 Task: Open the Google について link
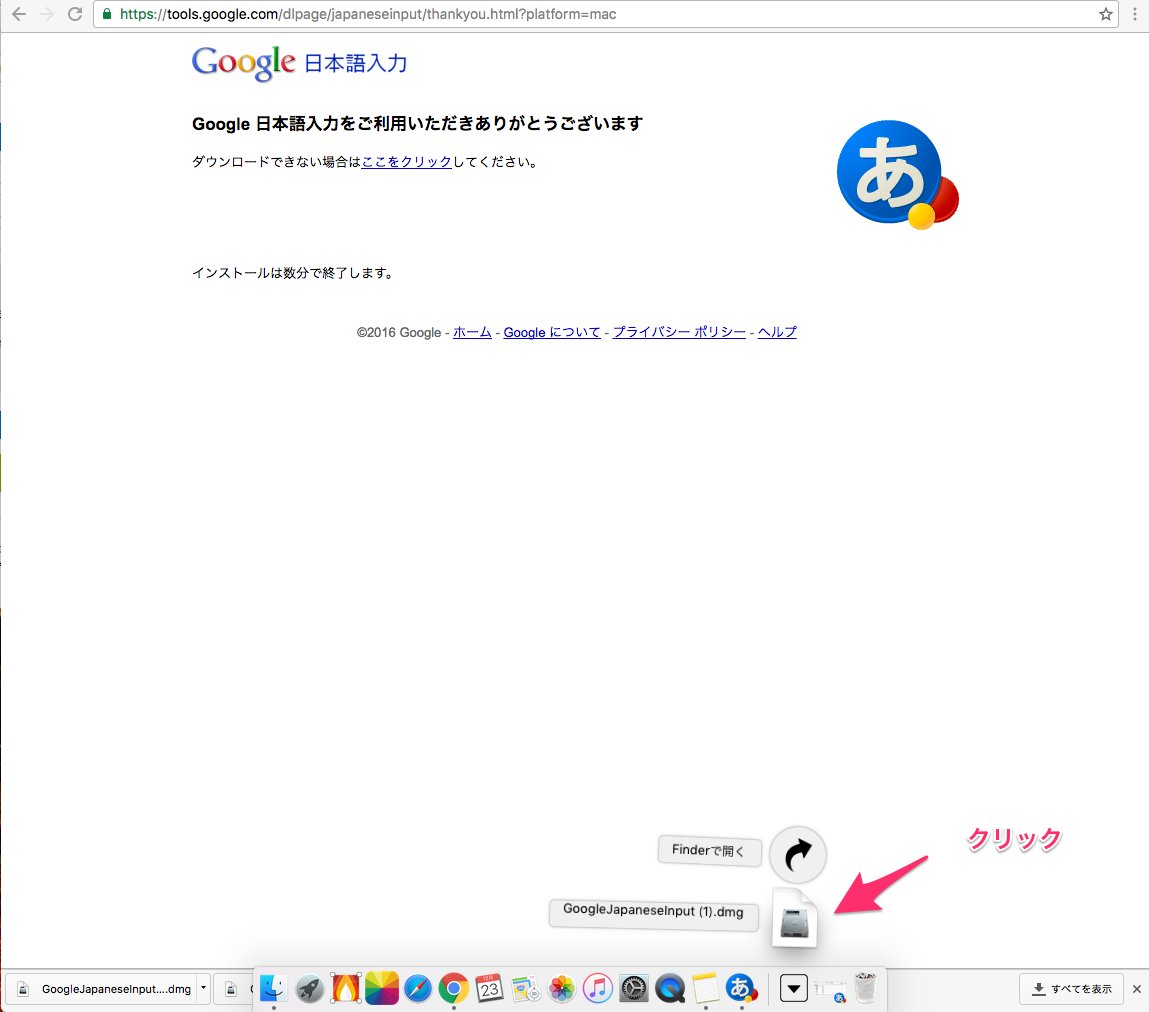552,332
